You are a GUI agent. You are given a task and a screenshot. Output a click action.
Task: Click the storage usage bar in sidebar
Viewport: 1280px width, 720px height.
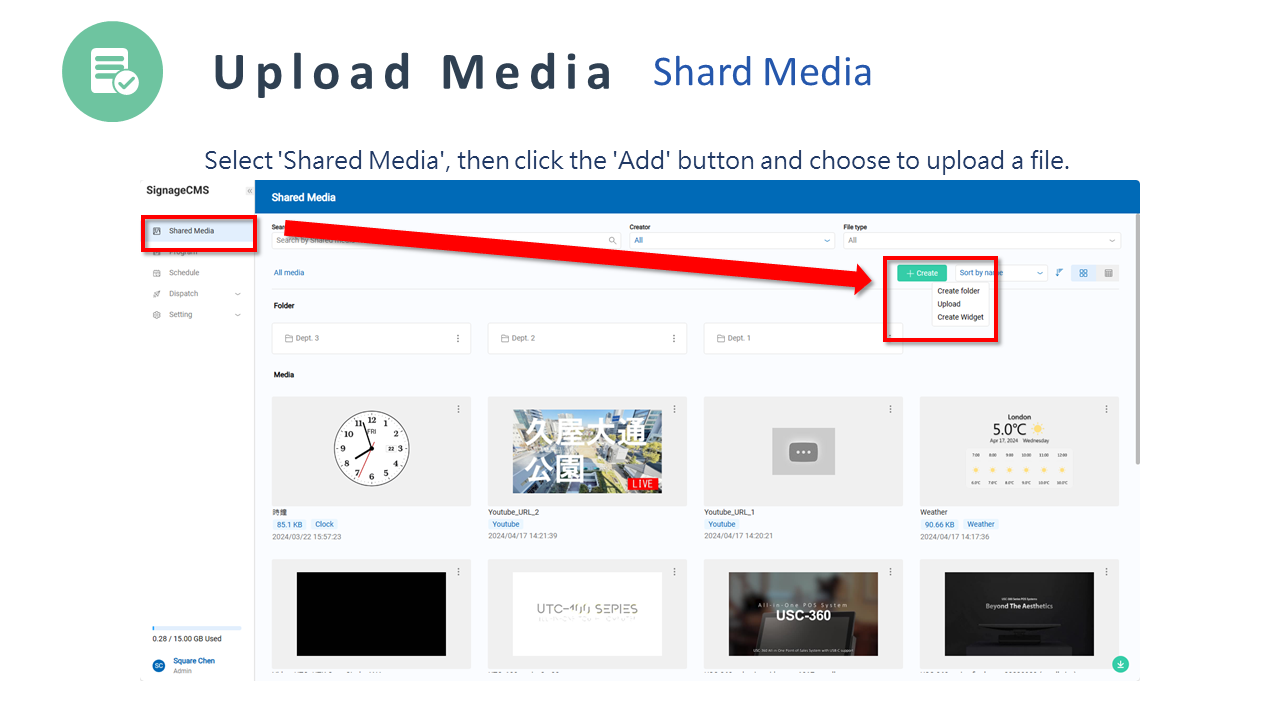196,628
